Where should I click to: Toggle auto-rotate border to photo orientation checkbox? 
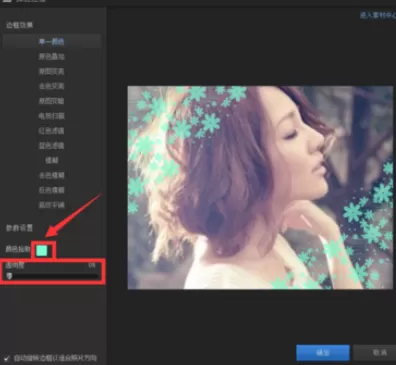(7, 358)
